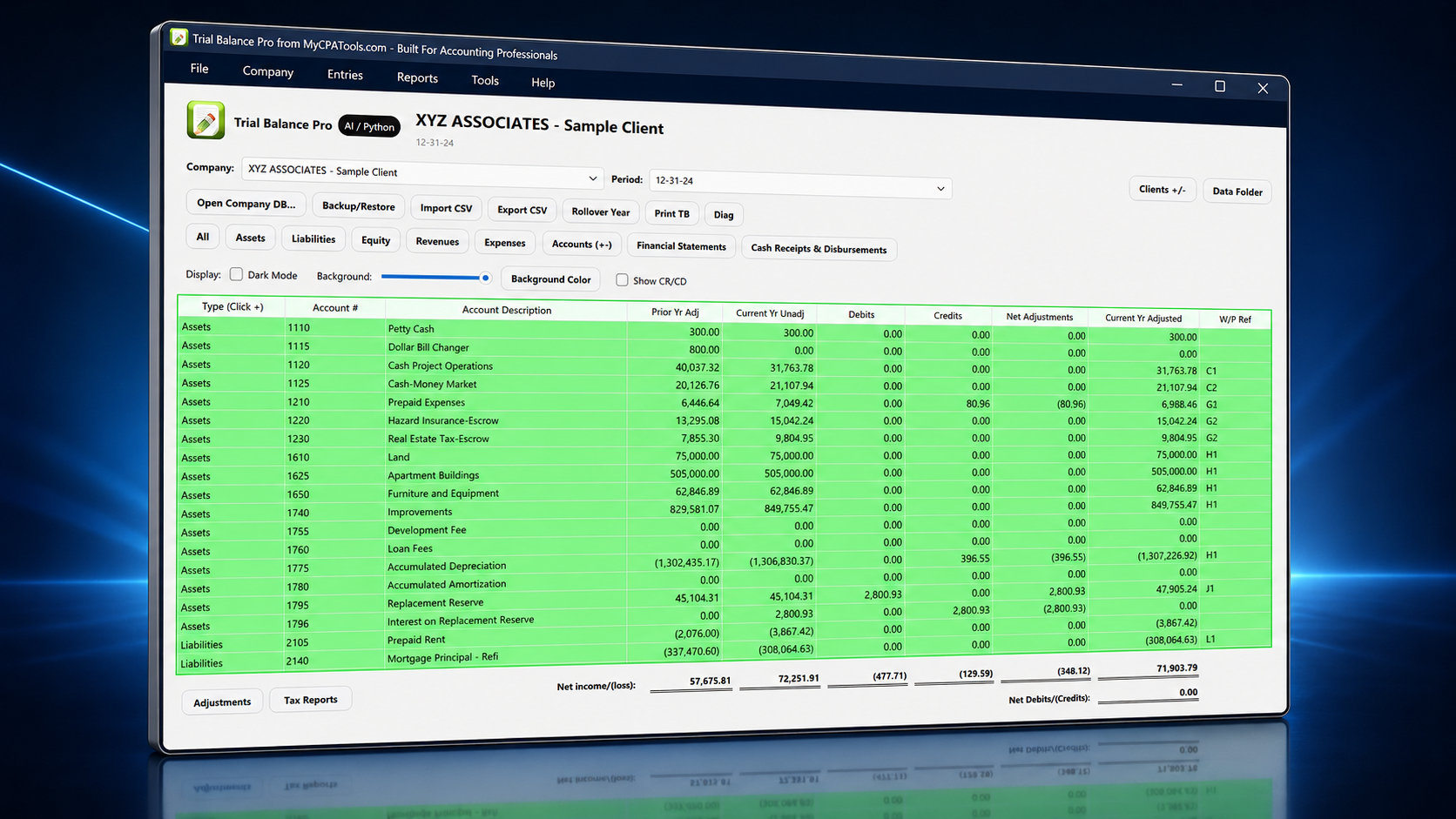Click account number 1610
The height and width of the screenshot is (819, 1456).
pos(299,458)
